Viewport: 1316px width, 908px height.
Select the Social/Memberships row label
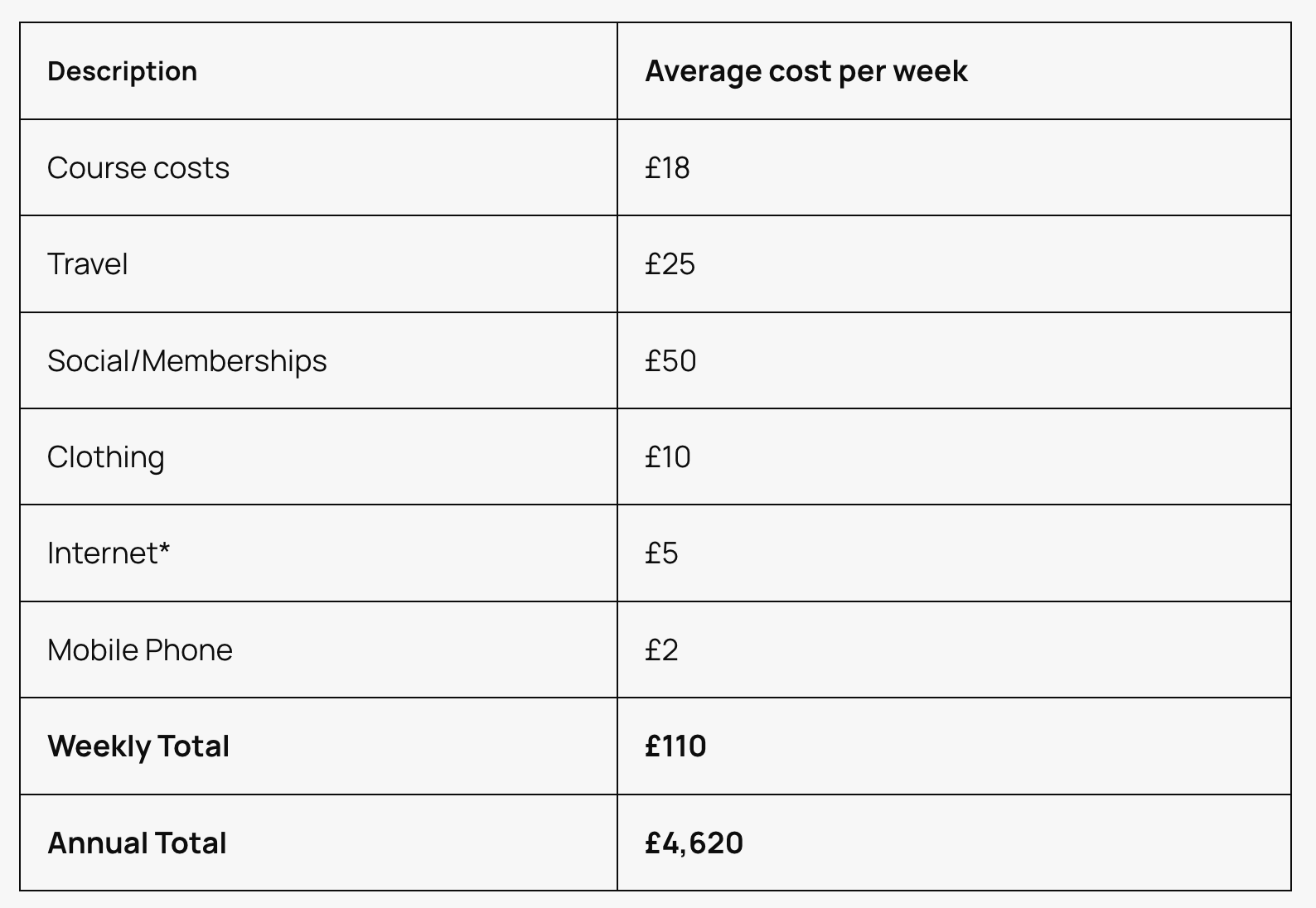coord(186,361)
